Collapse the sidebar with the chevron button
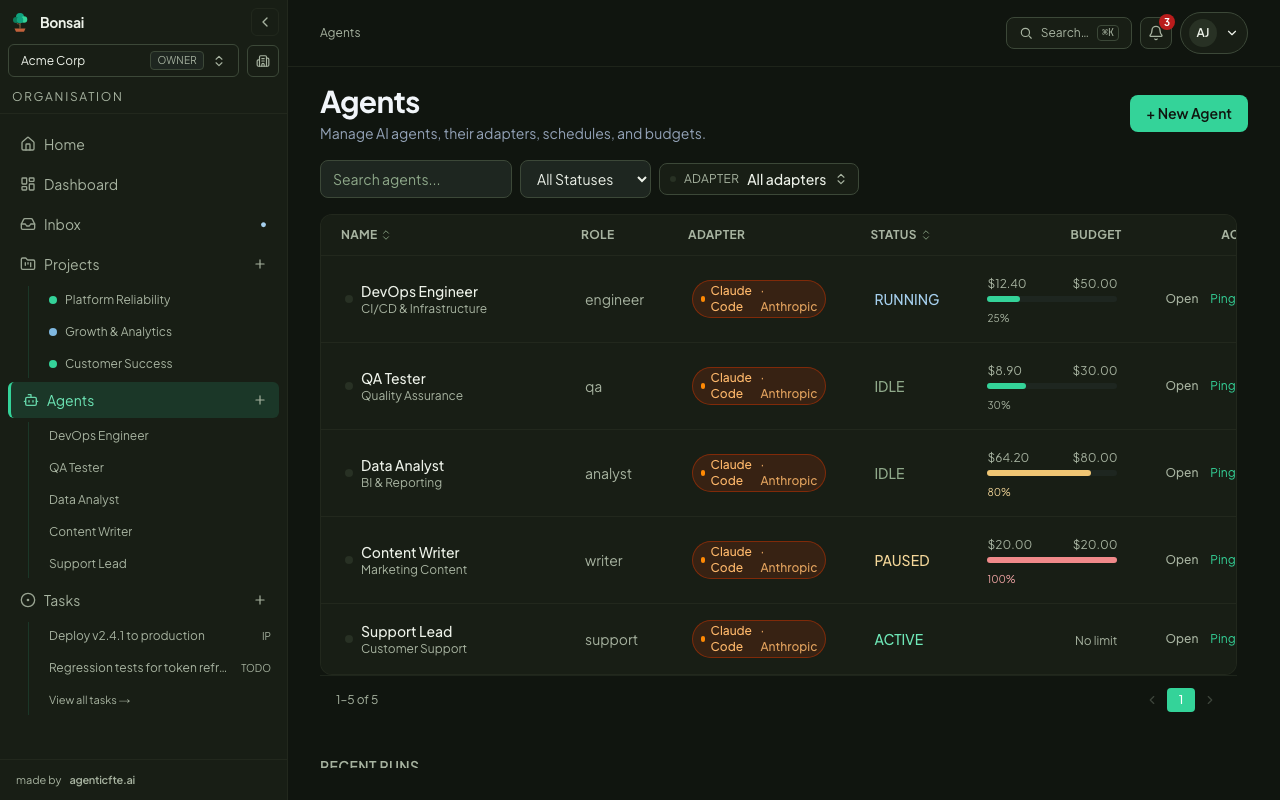The height and width of the screenshot is (800, 1280). coord(265,22)
